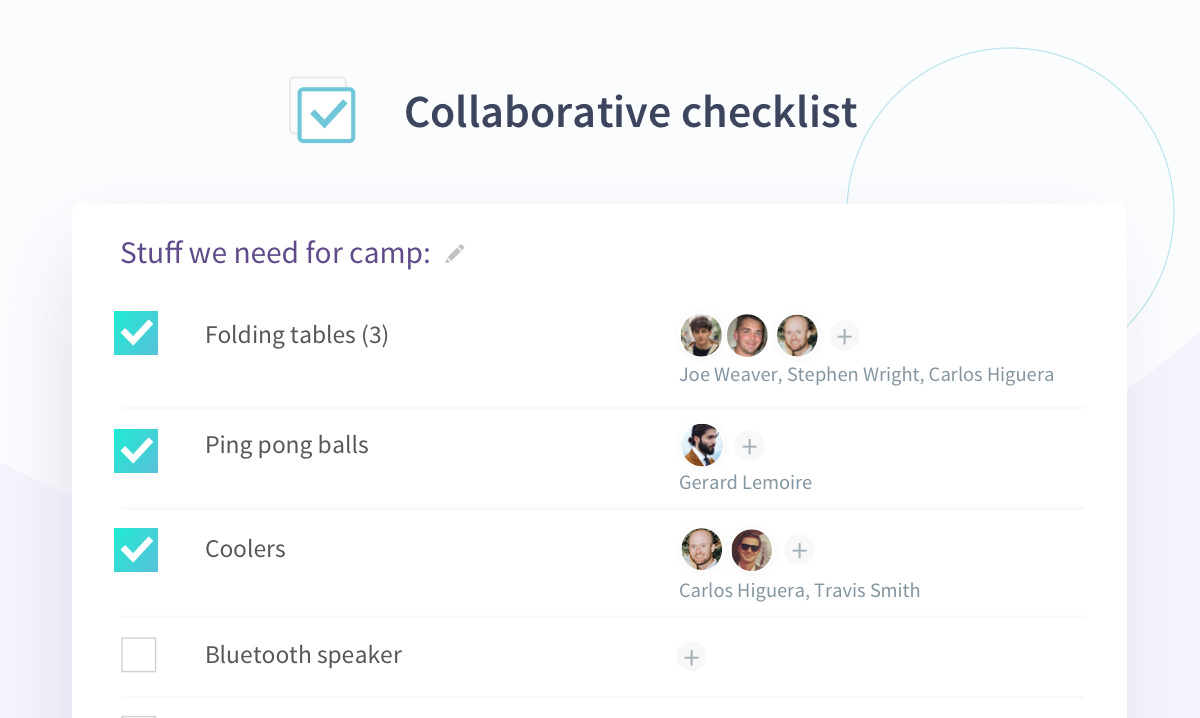The height and width of the screenshot is (718, 1200).
Task: Click the collaborative checklist logo icon
Action: coord(324,111)
